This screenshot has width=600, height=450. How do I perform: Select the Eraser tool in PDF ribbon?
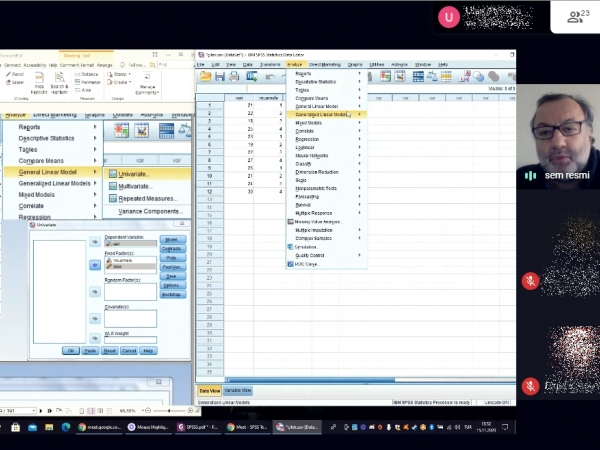point(15,82)
